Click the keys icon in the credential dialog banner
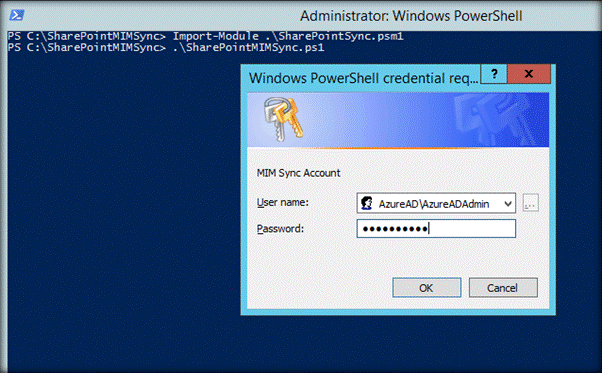This screenshot has height=373, width=602. (283, 119)
